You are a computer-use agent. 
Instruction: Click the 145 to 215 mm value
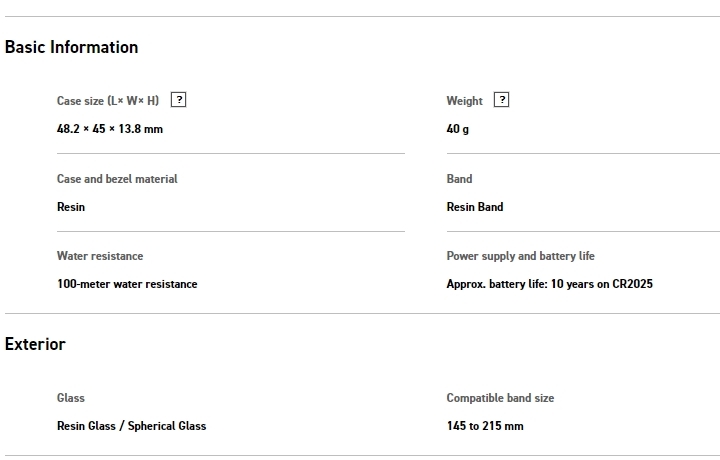[x=485, y=426]
